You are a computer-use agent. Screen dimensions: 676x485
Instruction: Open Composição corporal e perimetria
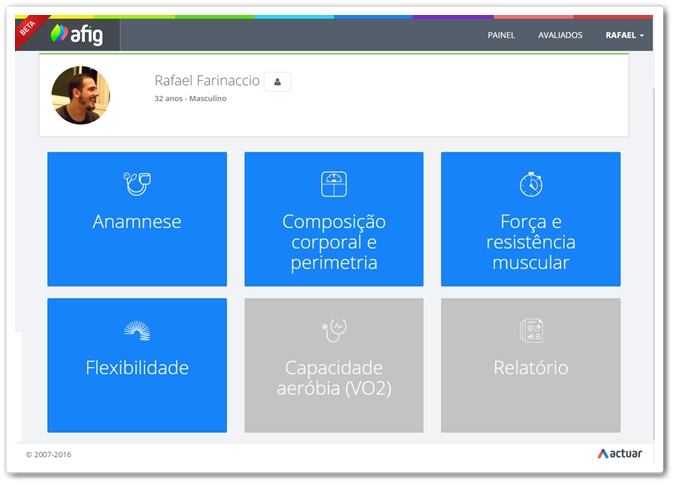click(x=334, y=219)
